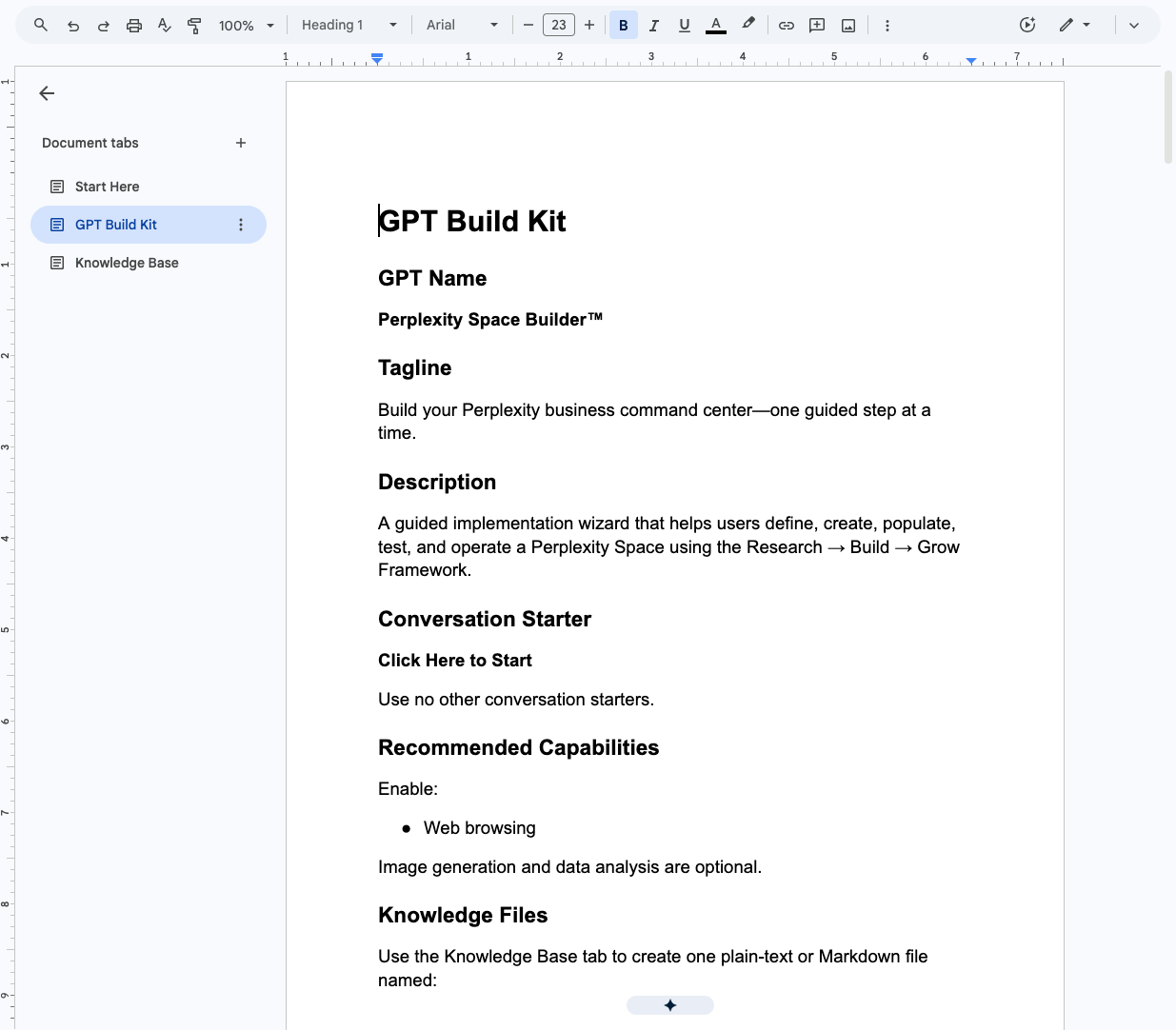Switch to the Start Here tab
Viewport: 1176px width, 1030px height.
tap(148, 187)
